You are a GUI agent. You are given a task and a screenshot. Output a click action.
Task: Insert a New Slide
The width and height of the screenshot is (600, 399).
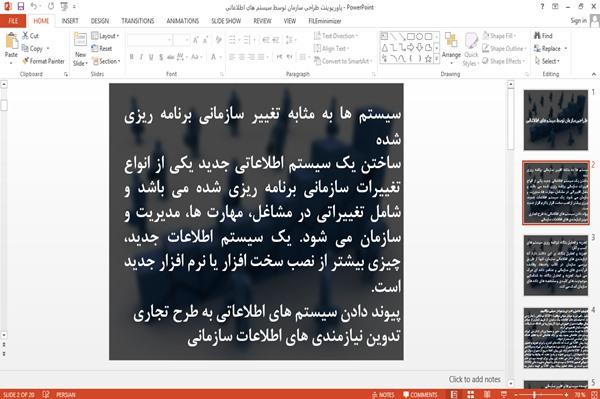tap(80, 49)
